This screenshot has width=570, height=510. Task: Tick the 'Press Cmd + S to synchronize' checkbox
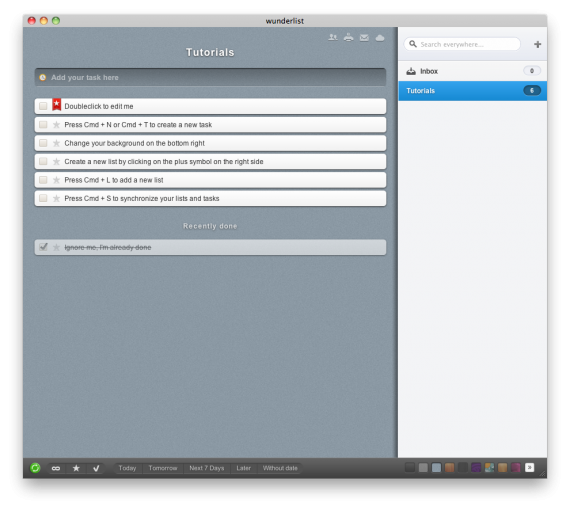(43, 198)
